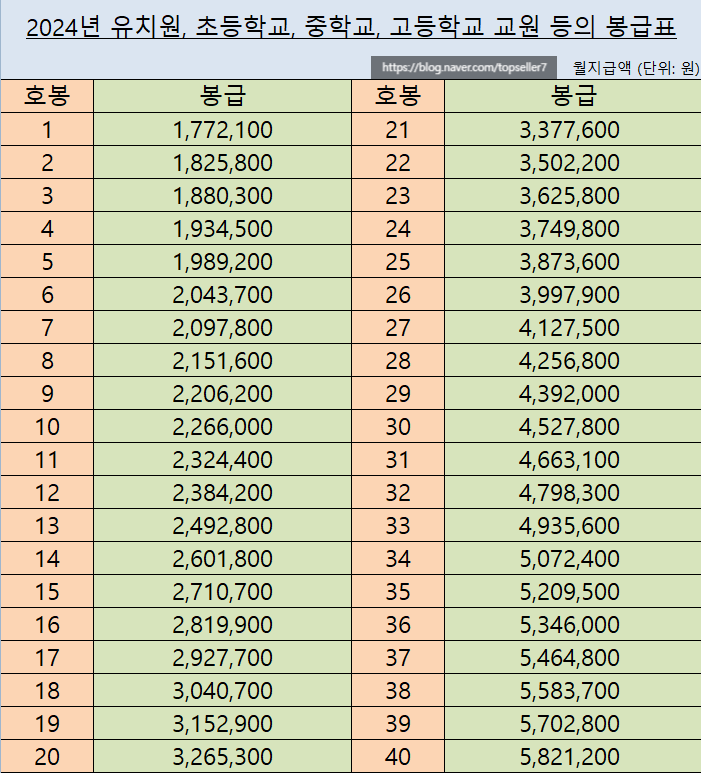
Task: Click the salary cell 4,663,100
Action: click(573, 460)
